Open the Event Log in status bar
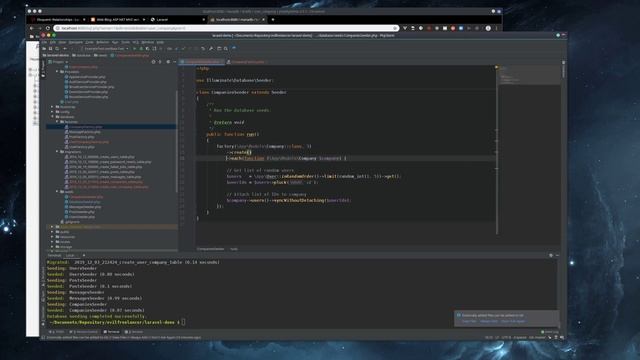 [x=549, y=332]
